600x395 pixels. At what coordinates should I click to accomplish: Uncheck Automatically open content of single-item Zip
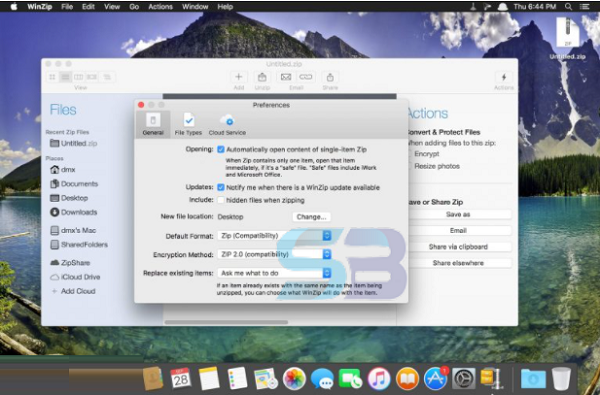point(221,149)
